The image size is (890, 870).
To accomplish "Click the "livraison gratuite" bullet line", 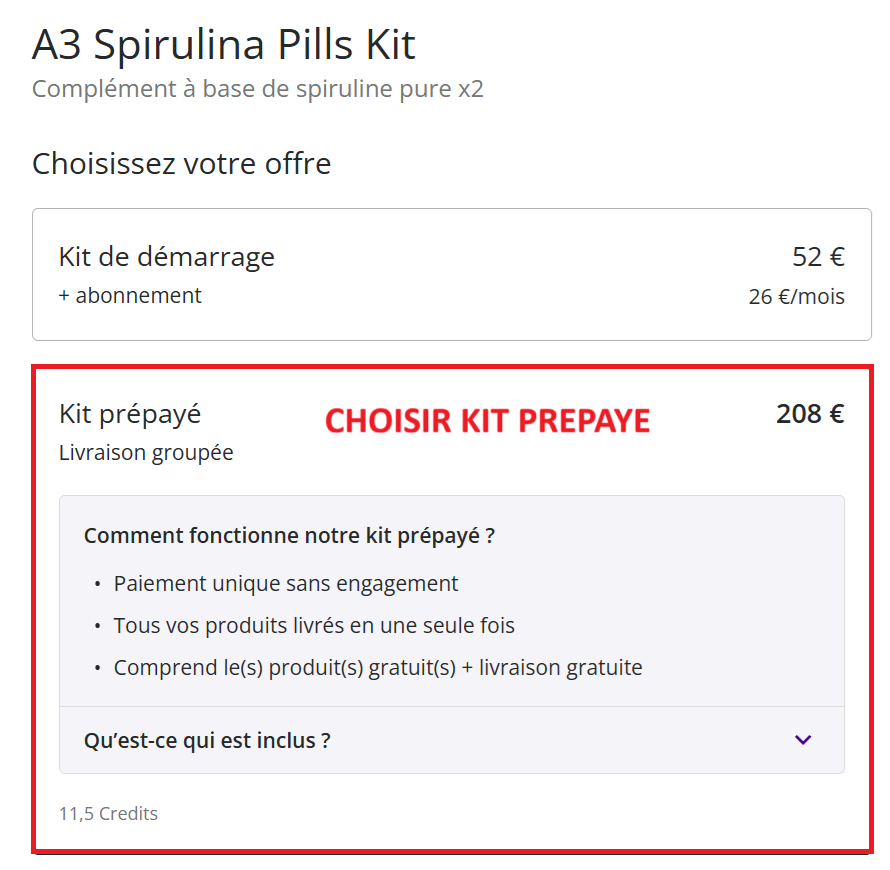I will (378, 667).
